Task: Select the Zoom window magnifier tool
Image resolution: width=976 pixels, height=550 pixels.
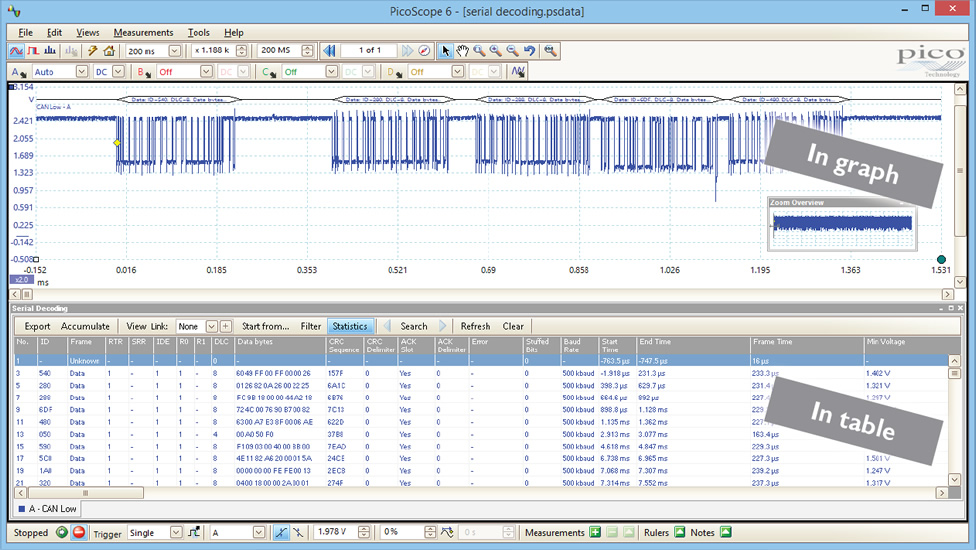Action: click(x=479, y=50)
